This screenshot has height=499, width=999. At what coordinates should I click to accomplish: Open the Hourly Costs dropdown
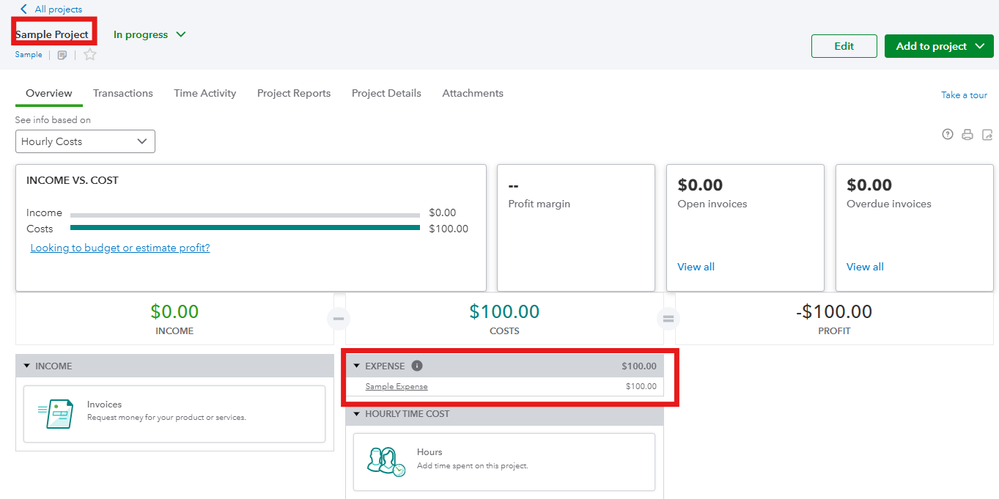click(85, 142)
